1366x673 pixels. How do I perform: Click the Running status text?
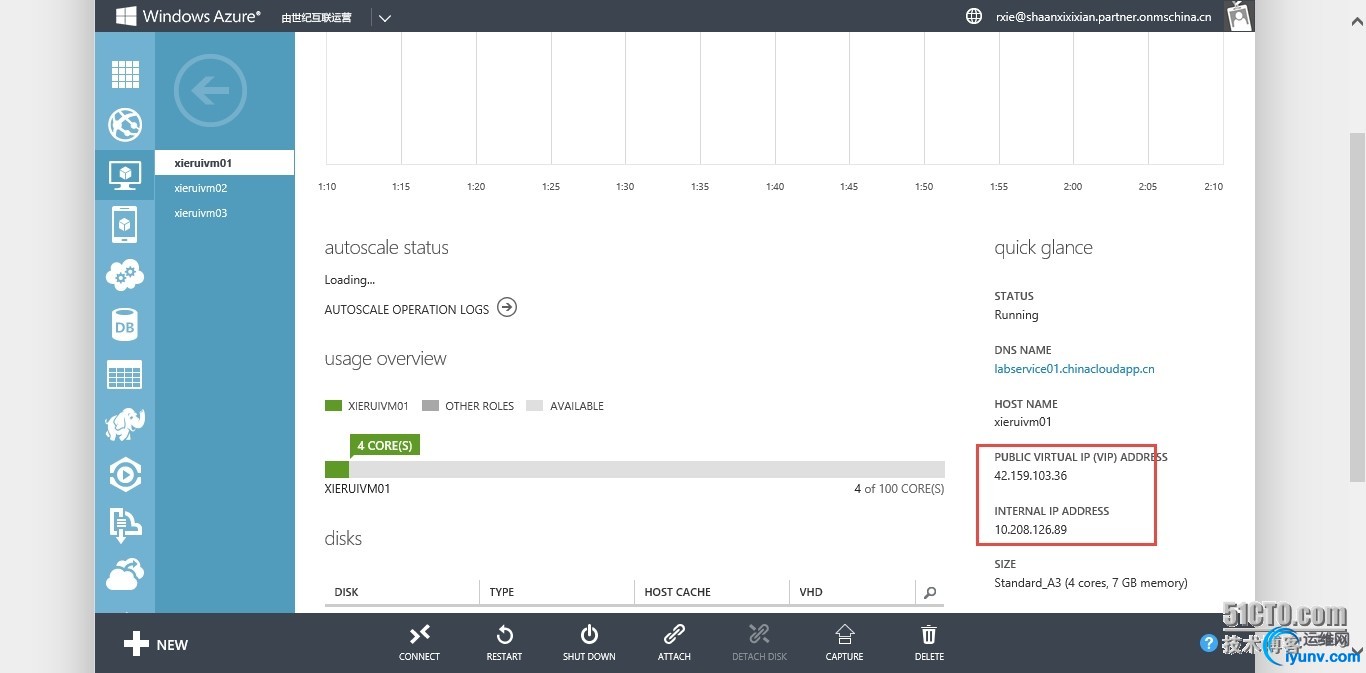(x=1016, y=315)
